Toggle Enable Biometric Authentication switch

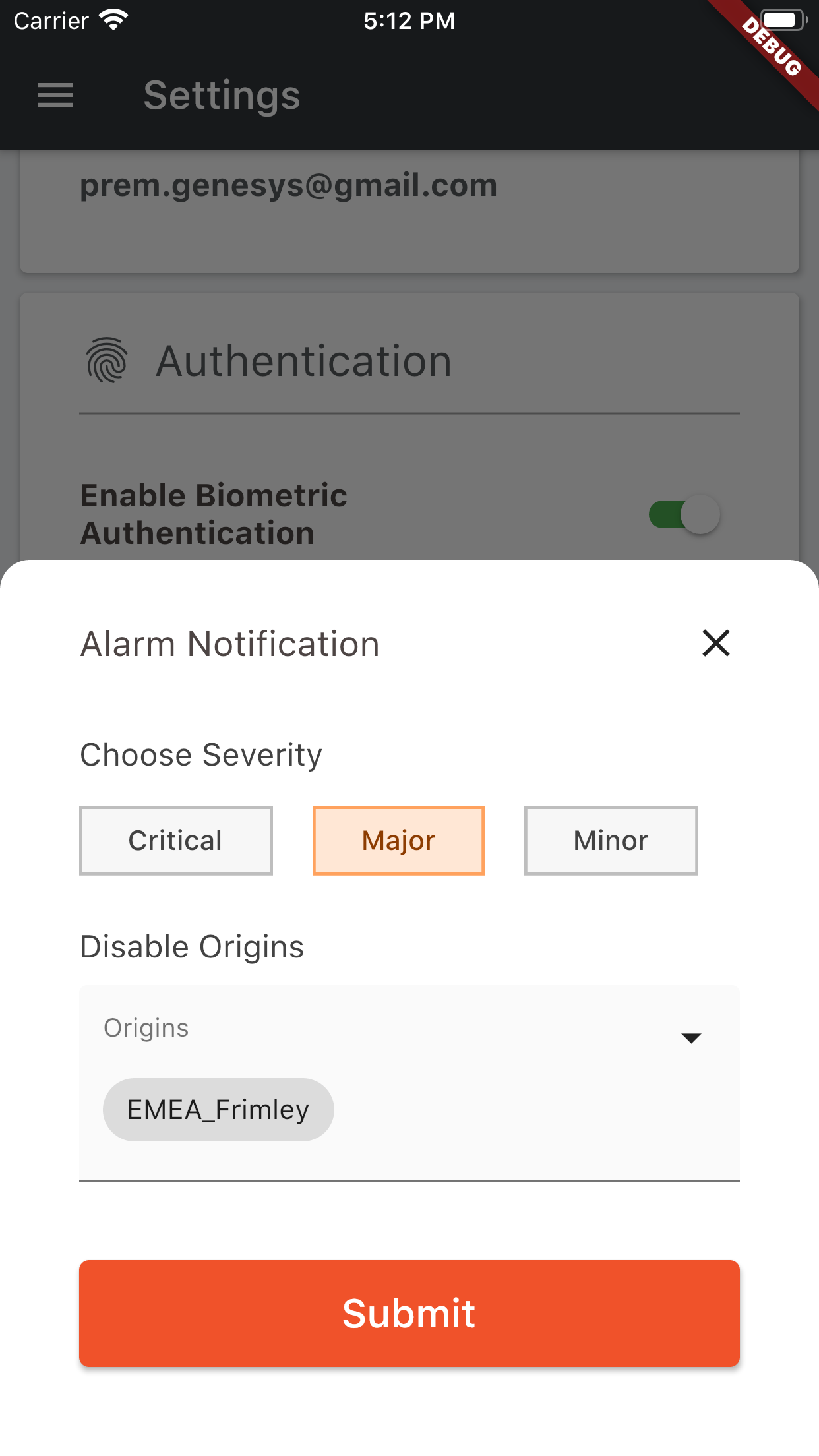pyautogui.click(x=684, y=514)
